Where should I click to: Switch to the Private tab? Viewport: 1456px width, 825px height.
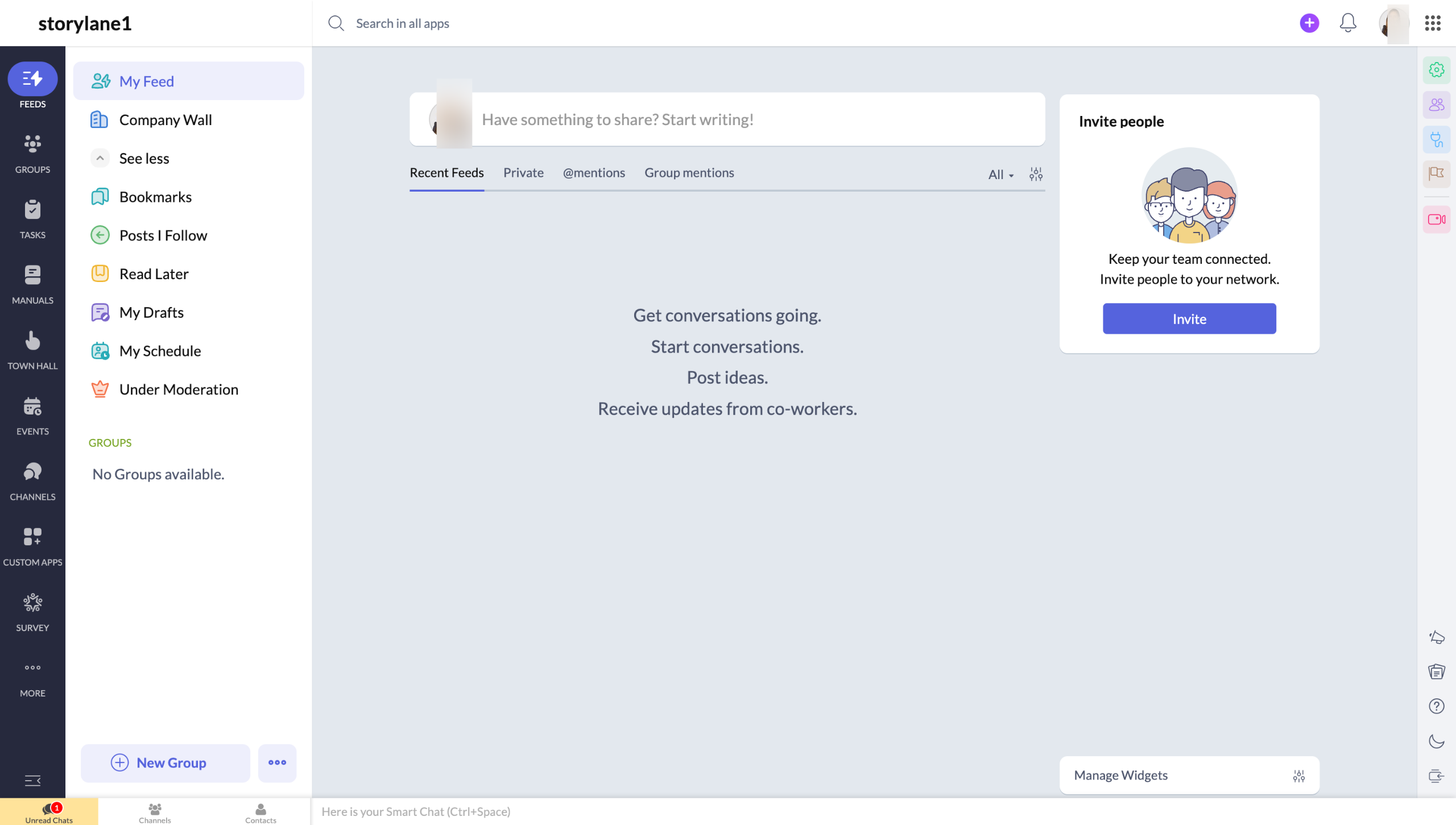[523, 173]
